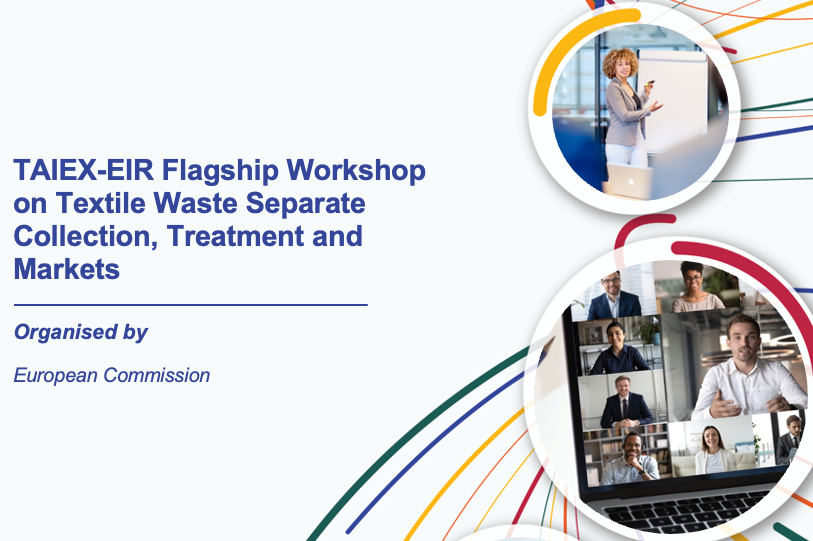813x541 pixels.
Task: Click the 'European Commission' text
Action: click(x=111, y=375)
